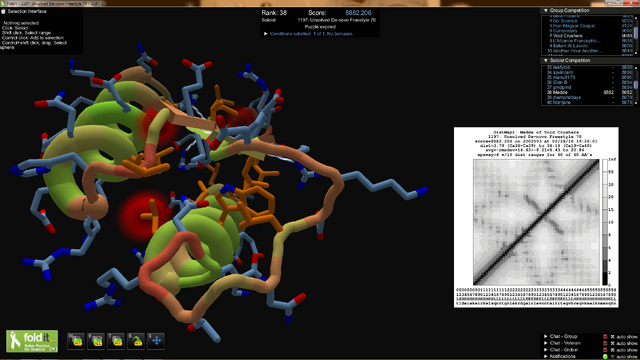Screen dimensions: 640x360
Task: Click the red status icon for Chat - Group
Action: [x=605, y=337]
